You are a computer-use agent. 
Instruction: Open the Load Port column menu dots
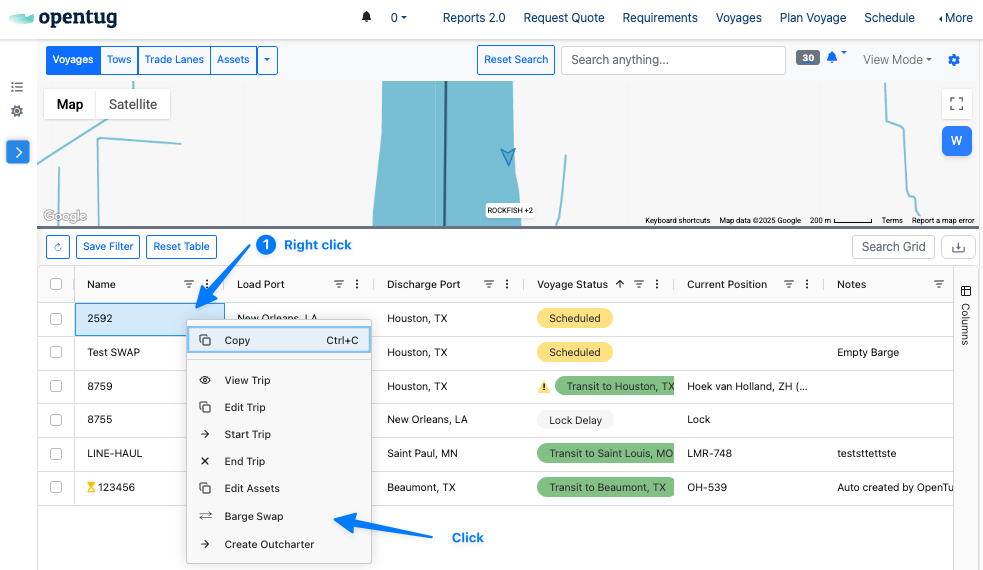(x=357, y=284)
